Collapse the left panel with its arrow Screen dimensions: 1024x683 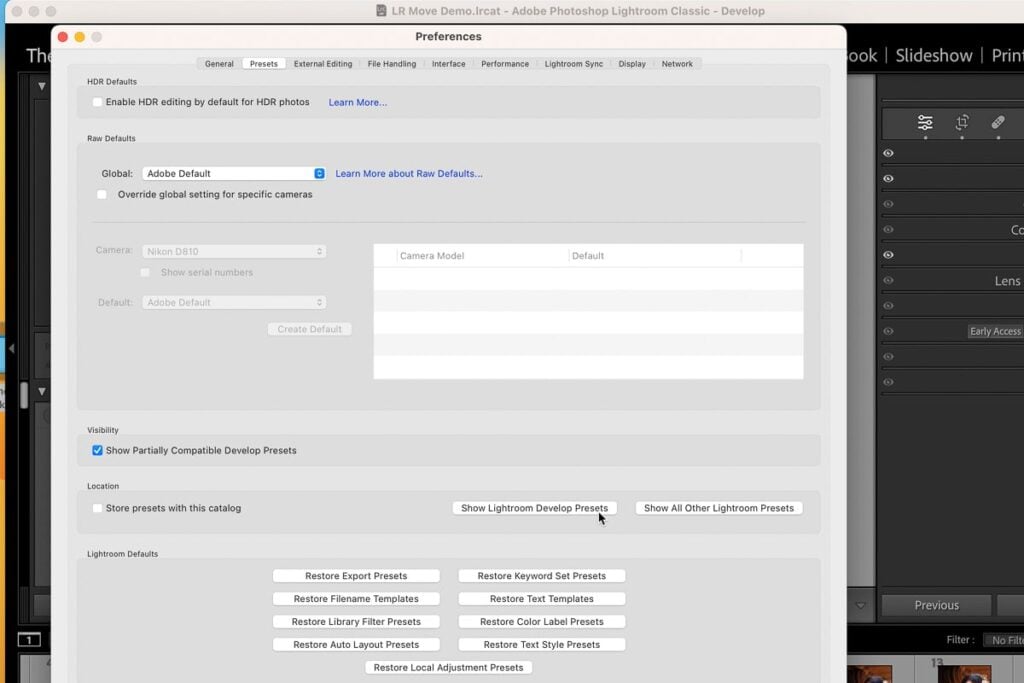[11, 347]
